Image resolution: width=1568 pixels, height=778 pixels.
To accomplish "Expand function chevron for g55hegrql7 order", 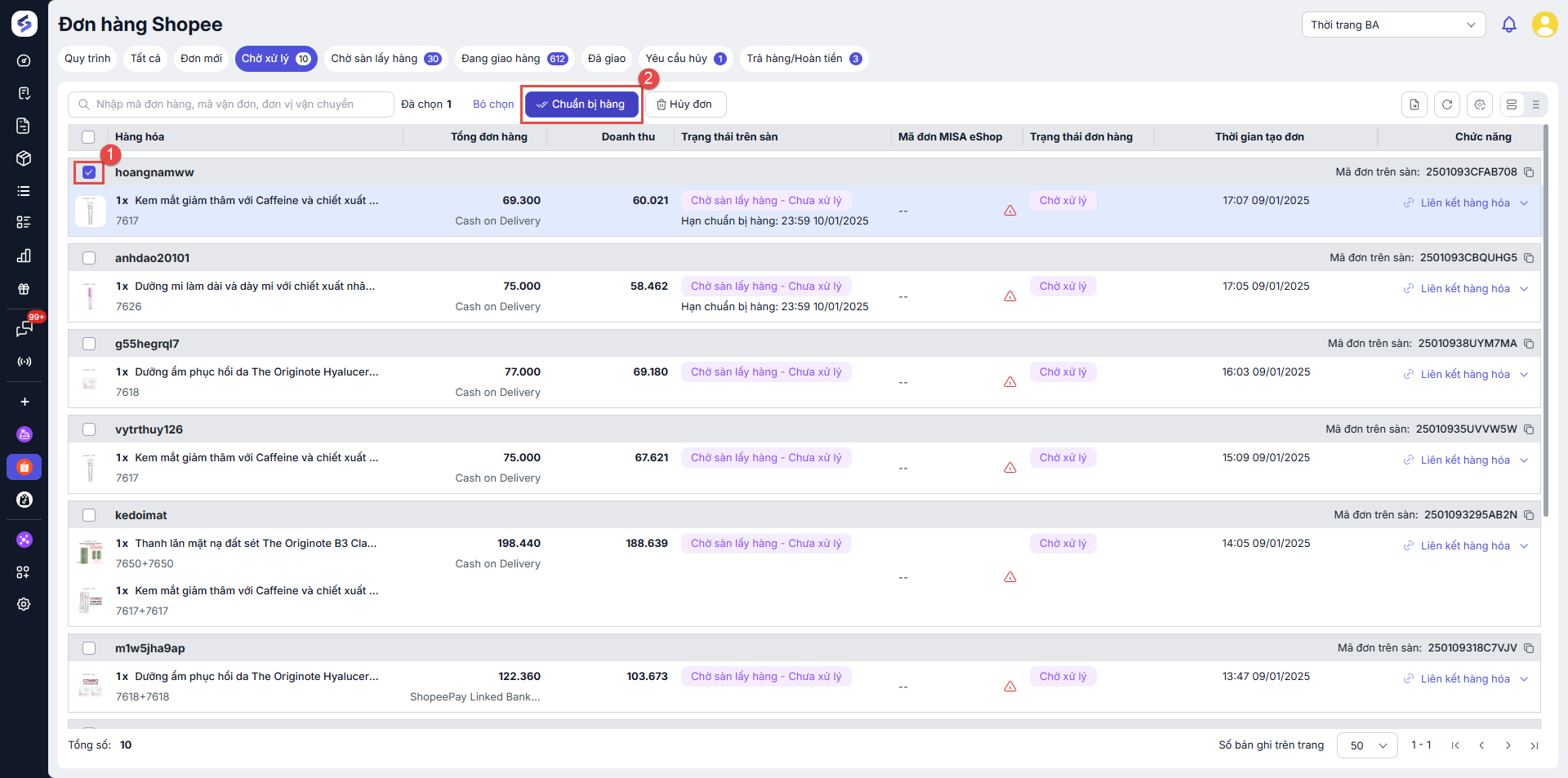I will 1524,375.
